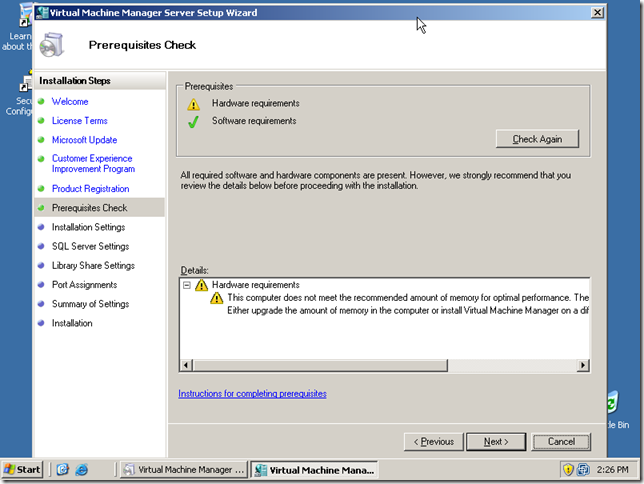Click the green bullet next to Microsoft Update
Screen dimensions: 644x484
point(41,140)
